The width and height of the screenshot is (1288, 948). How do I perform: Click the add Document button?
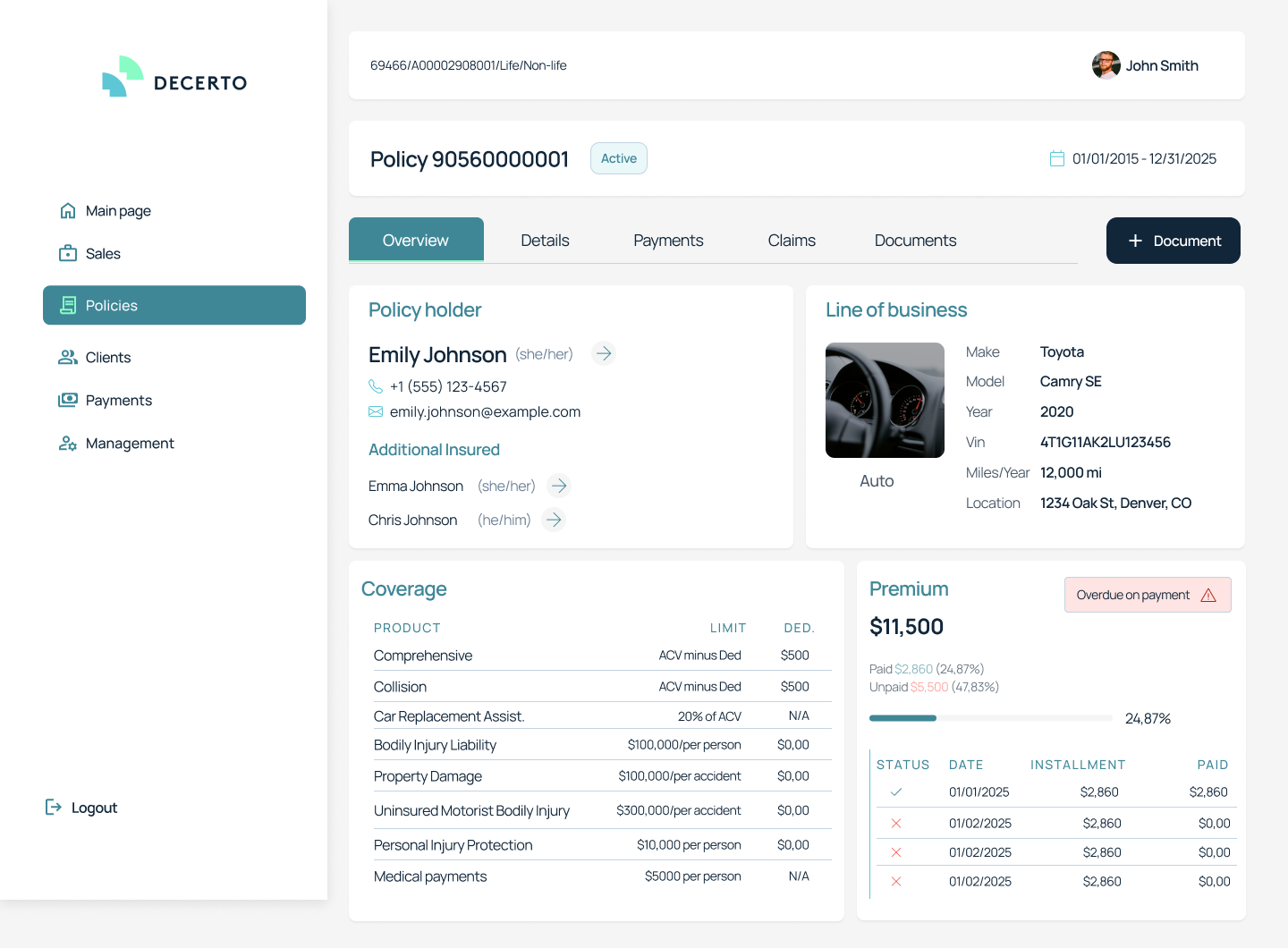[x=1174, y=241]
